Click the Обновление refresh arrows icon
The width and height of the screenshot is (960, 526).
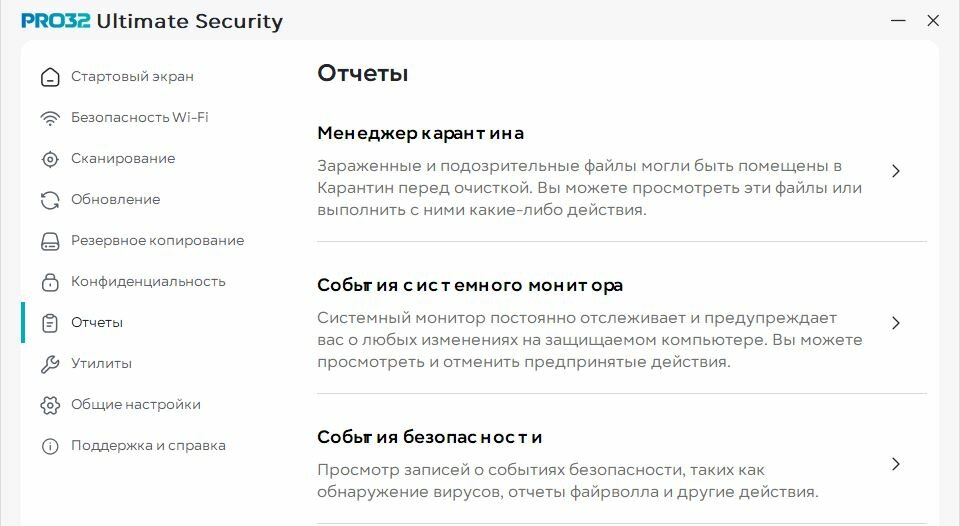click(50, 200)
